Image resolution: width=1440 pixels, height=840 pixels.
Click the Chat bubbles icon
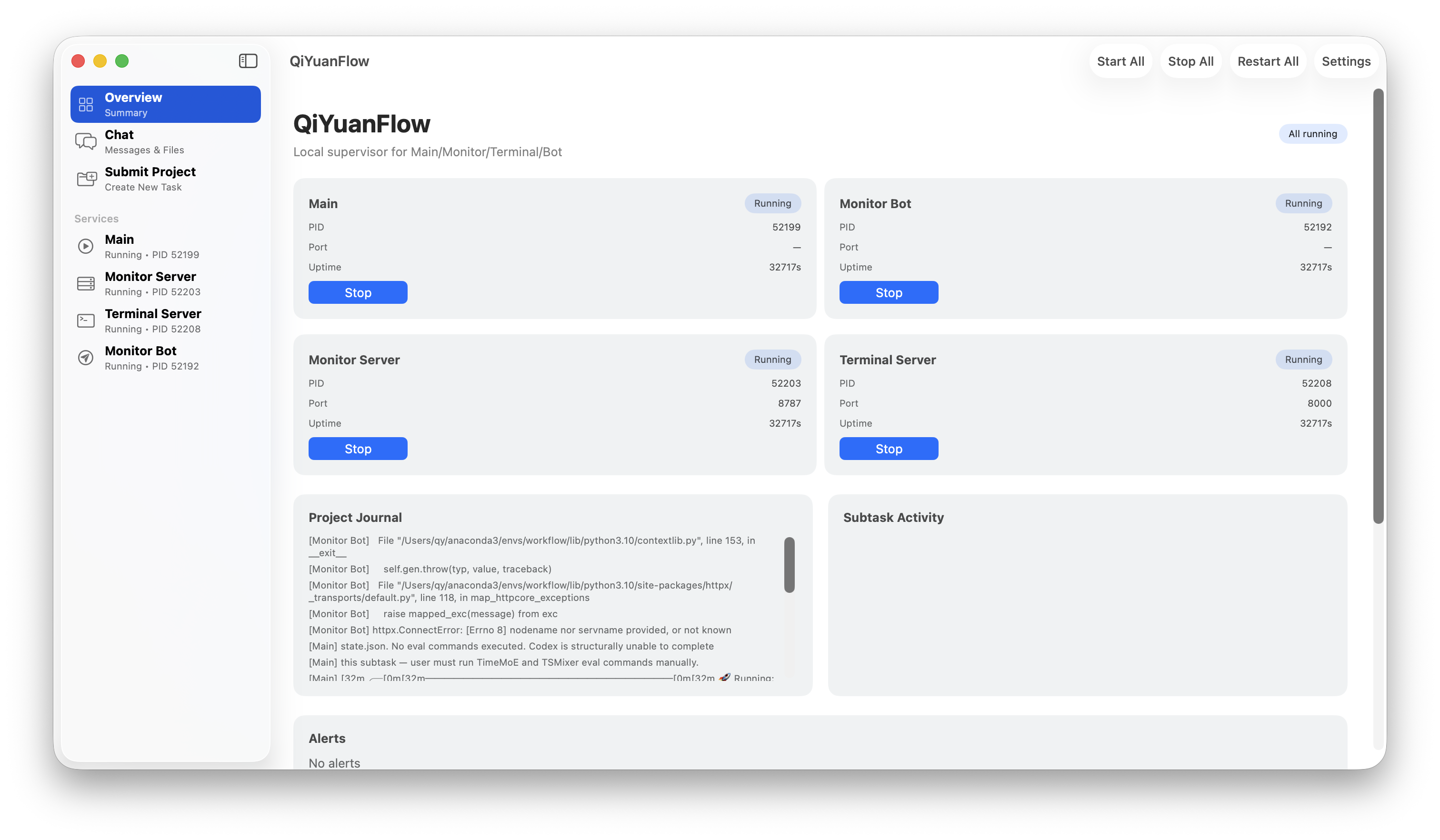pyautogui.click(x=86, y=142)
